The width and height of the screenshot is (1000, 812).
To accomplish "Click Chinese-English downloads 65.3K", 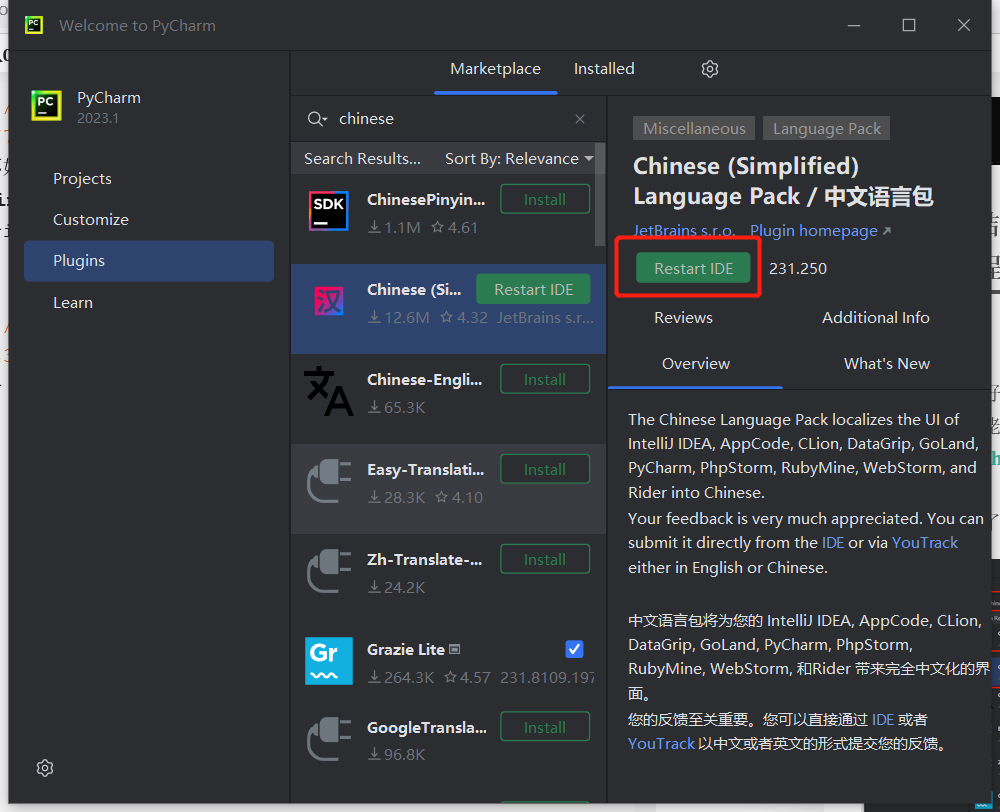I will (x=397, y=407).
